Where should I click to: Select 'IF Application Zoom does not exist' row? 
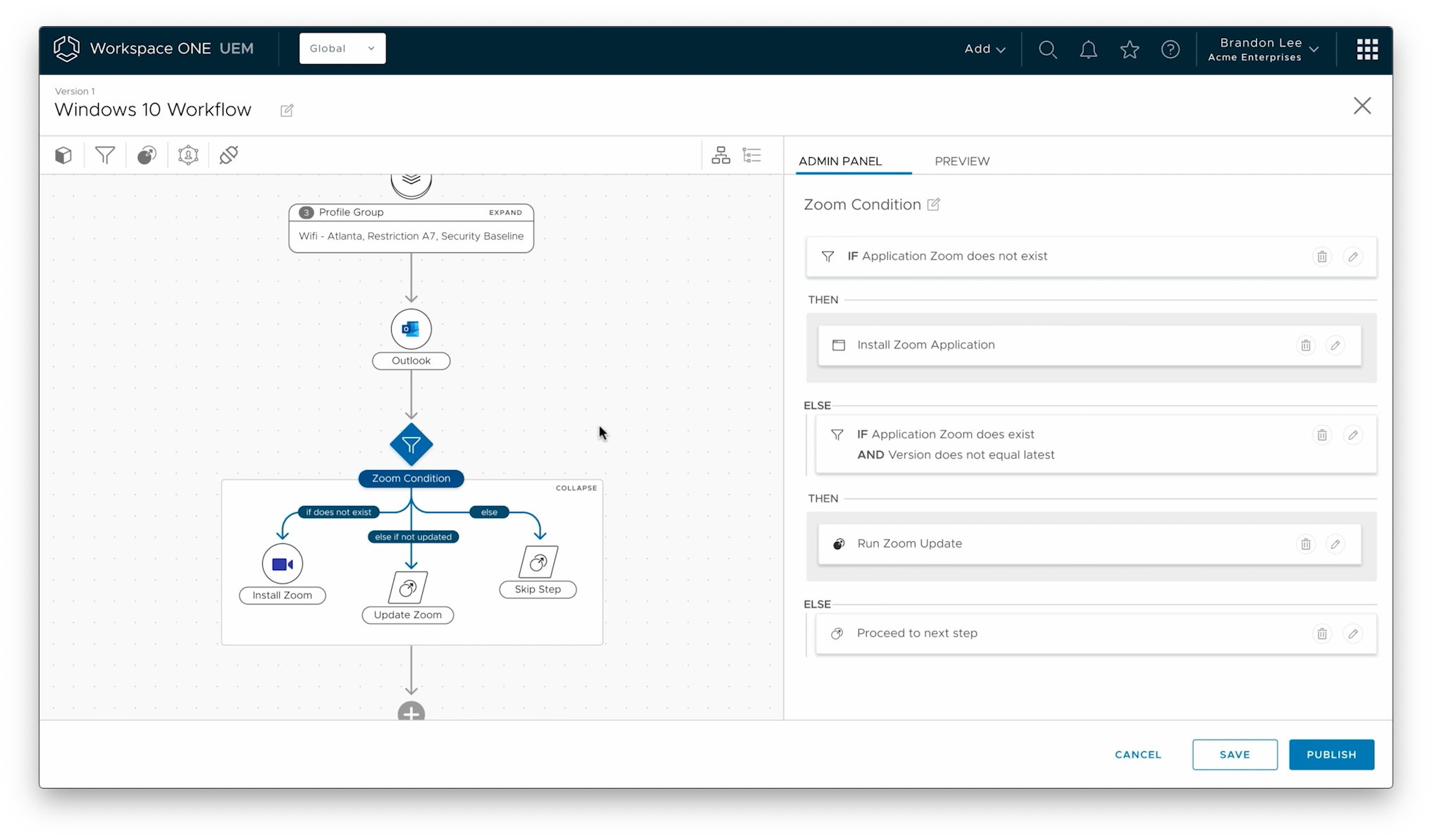click(x=1091, y=257)
